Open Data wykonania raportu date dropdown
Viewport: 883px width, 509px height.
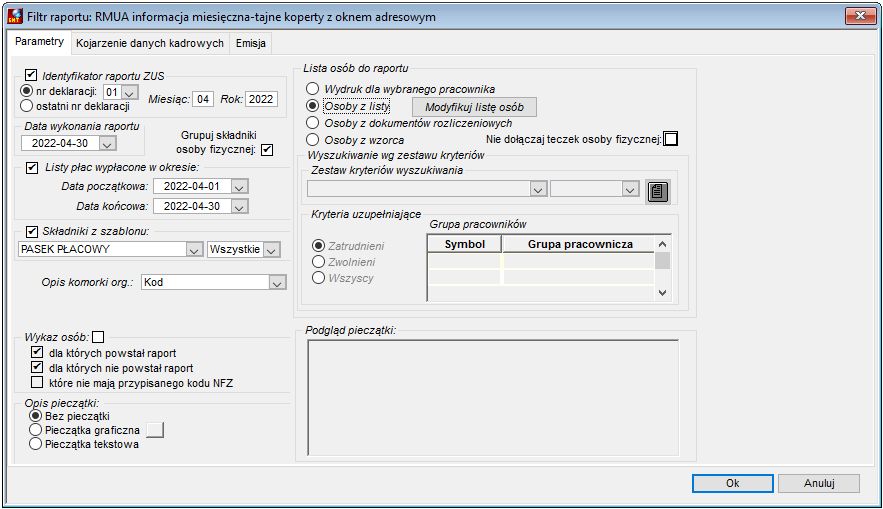(x=108, y=144)
